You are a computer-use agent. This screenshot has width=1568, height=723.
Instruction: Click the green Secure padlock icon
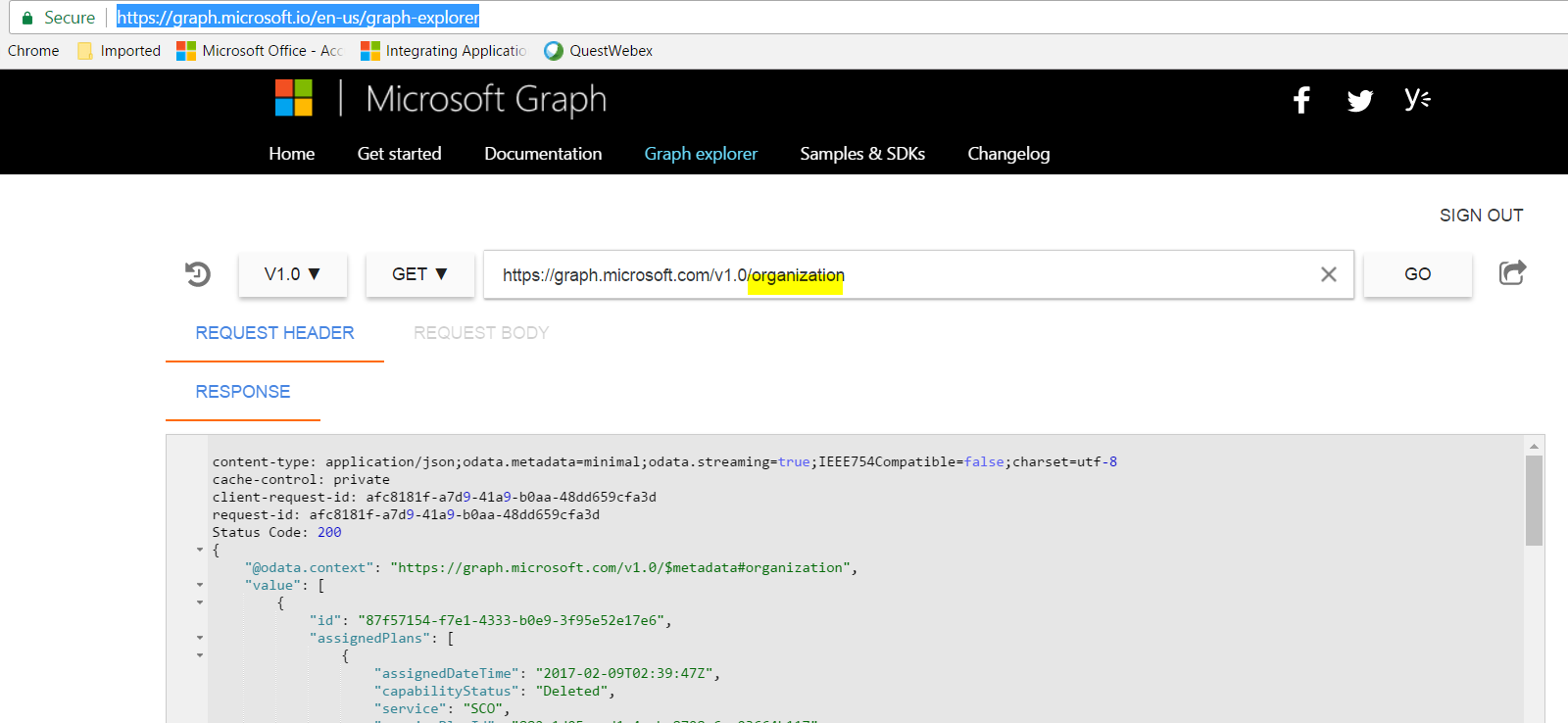(27, 18)
